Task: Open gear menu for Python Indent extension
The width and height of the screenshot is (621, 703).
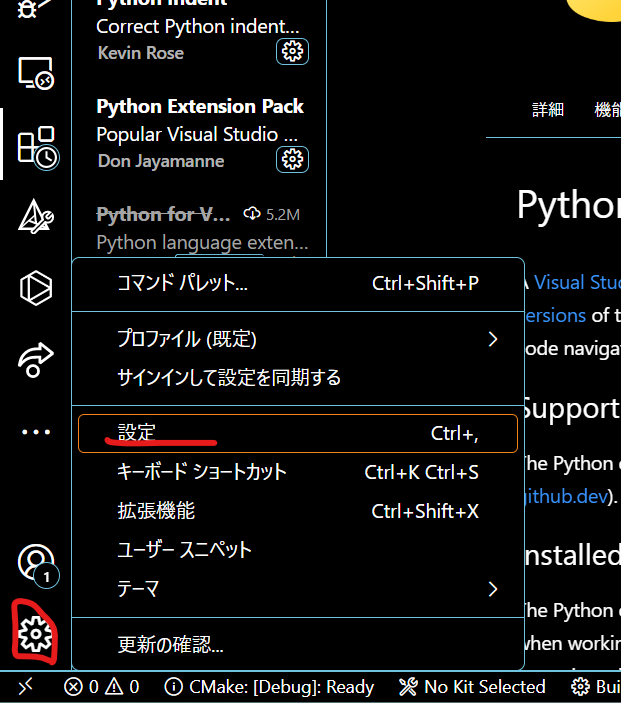Action: pyautogui.click(x=292, y=52)
